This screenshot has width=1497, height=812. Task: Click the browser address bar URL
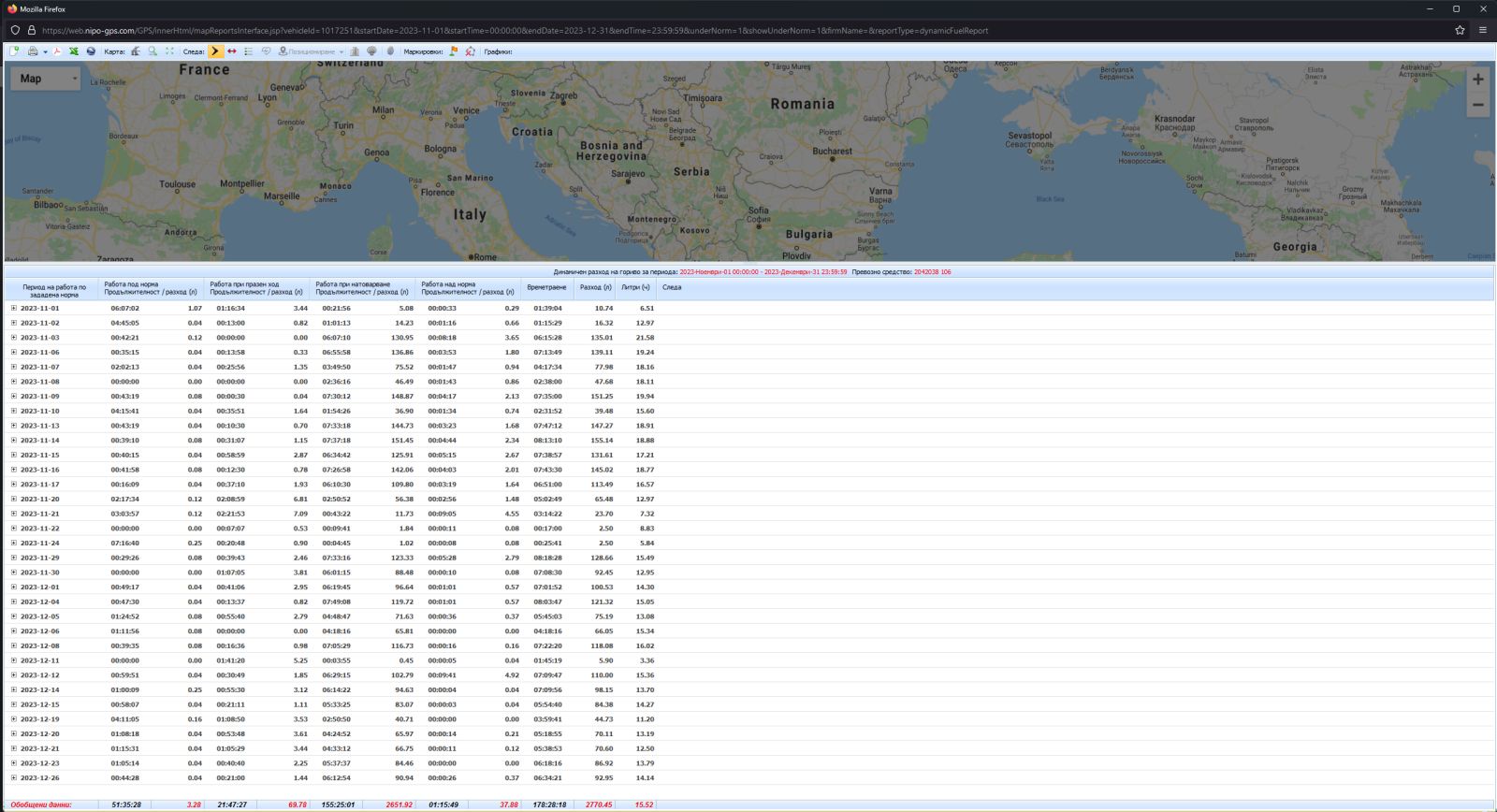(x=515, y=30)
